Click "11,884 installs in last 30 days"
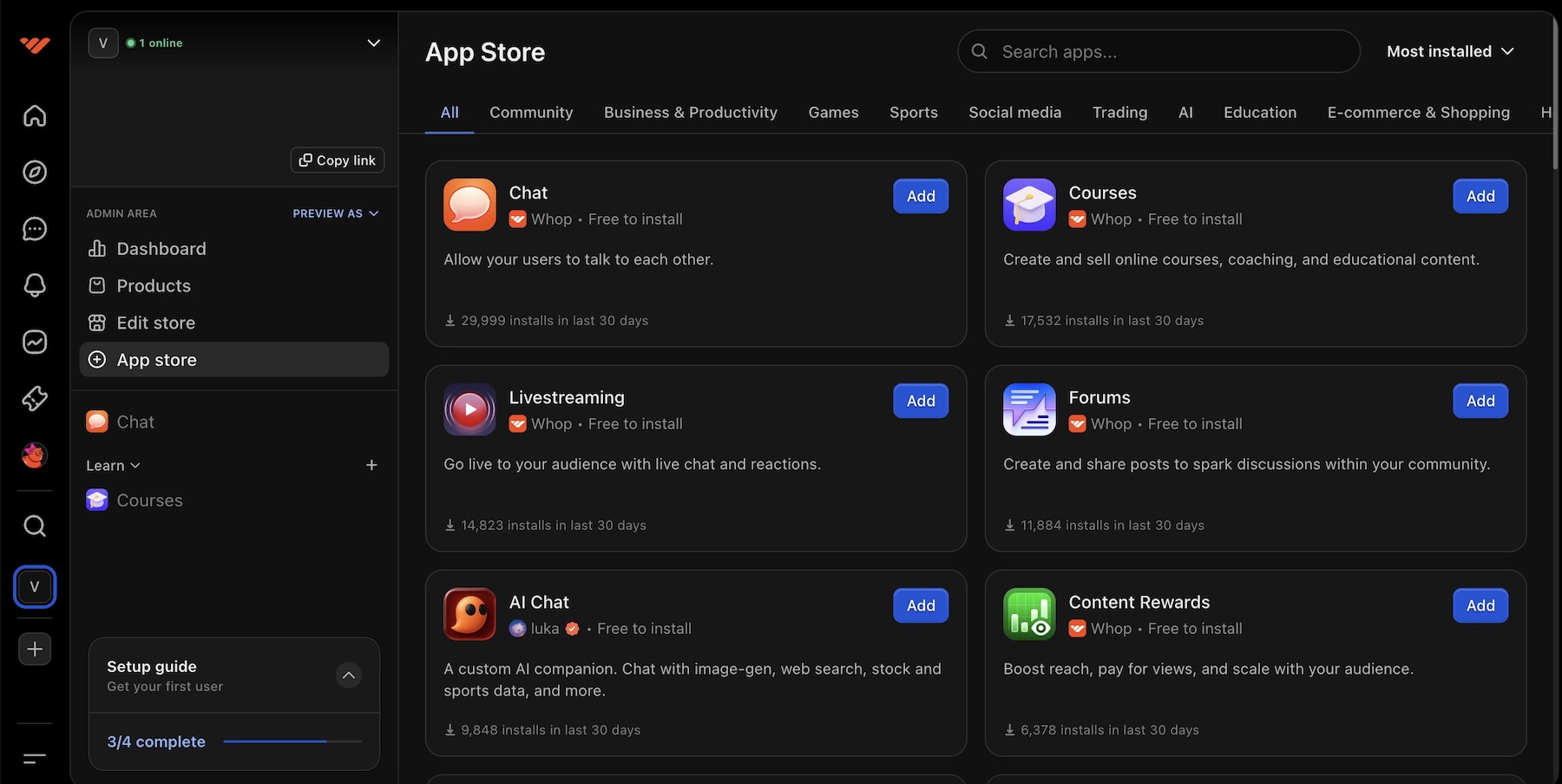Viewport: 1562px width, 784px height. 1112,526
